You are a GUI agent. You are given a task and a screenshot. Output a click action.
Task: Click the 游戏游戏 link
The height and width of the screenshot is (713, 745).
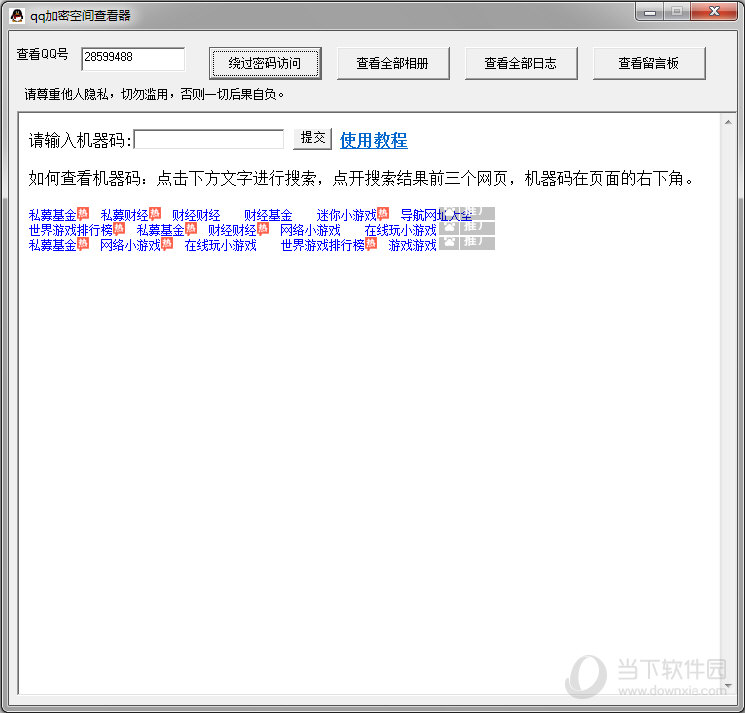click(x=412, y=246)
